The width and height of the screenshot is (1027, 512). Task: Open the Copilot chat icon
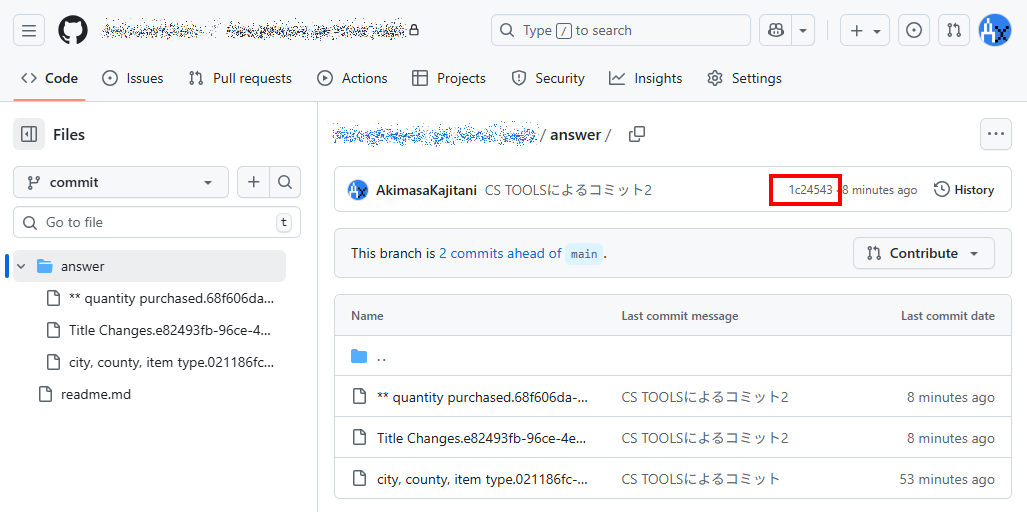tap(774, 30)
